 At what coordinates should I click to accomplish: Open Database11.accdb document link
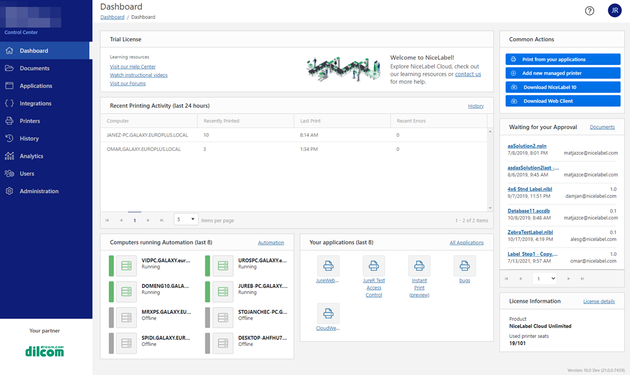(528, 211)
